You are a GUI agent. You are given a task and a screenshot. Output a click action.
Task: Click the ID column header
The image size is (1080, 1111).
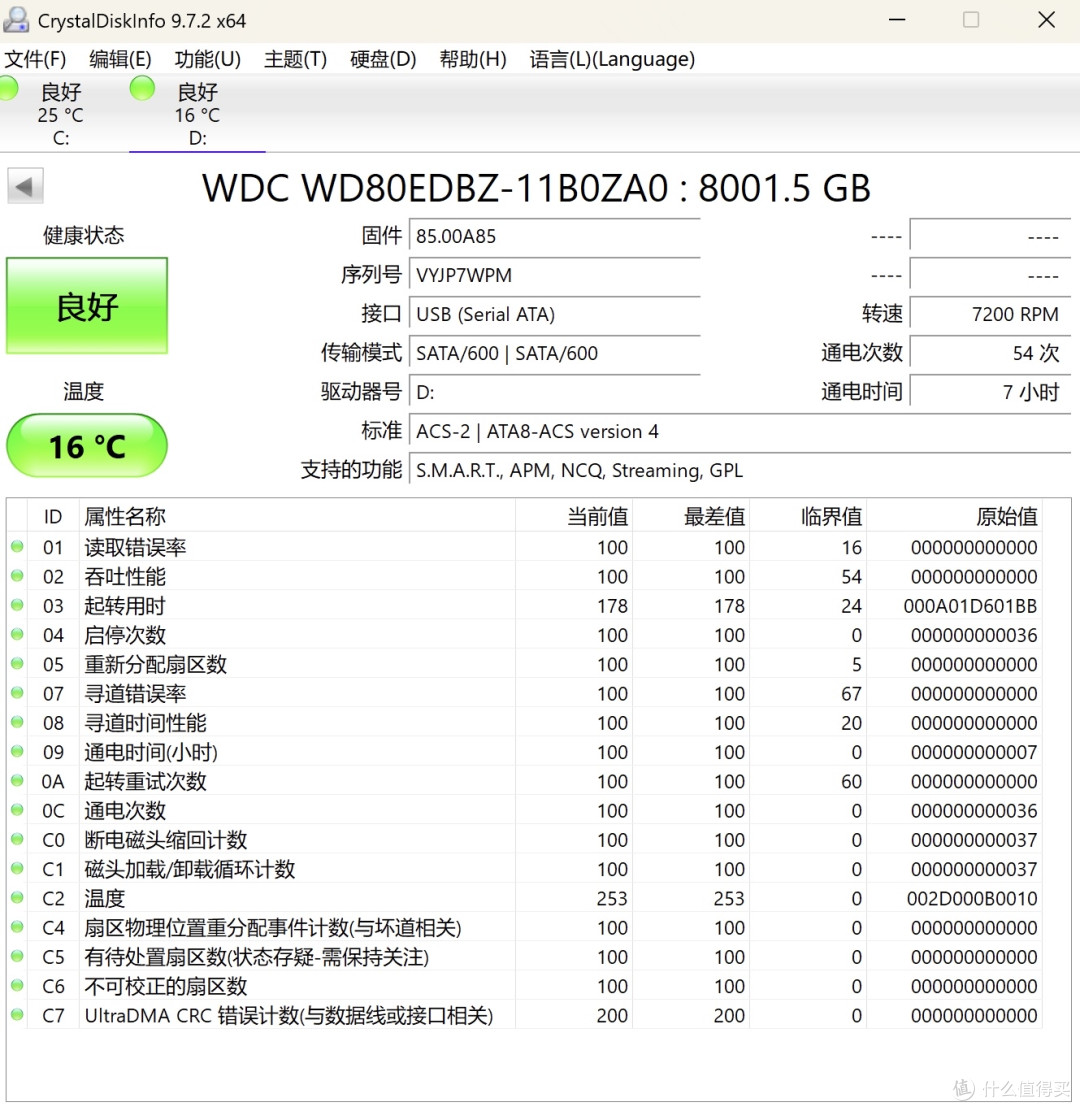coord(53,517)
